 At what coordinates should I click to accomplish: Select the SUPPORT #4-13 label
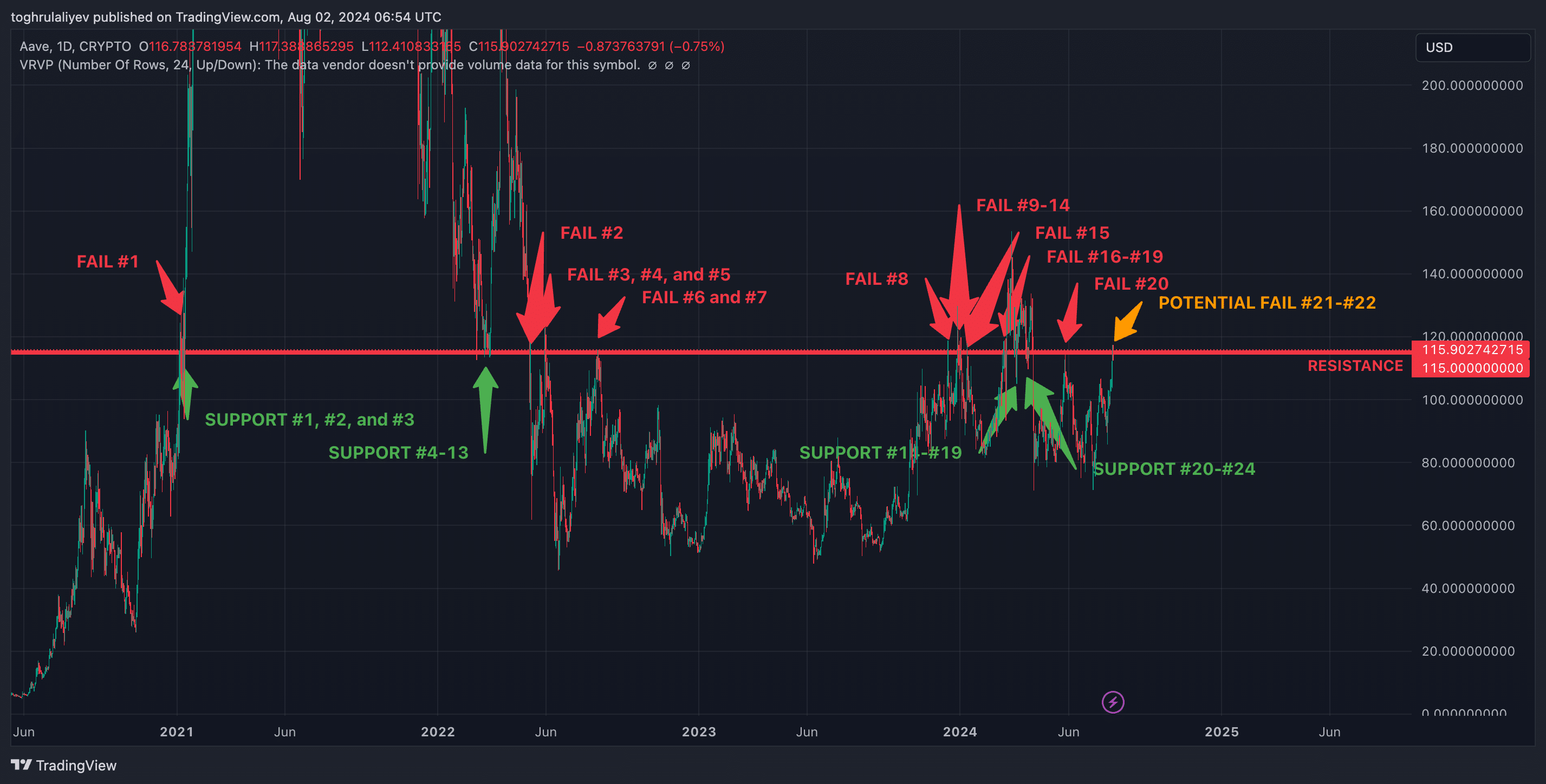[399, 453]
